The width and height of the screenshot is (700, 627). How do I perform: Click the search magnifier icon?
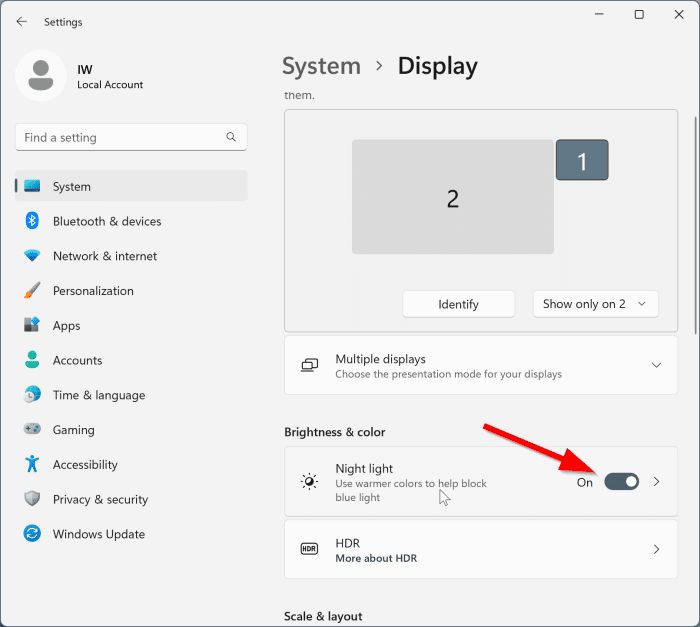(x=231, y=137)
